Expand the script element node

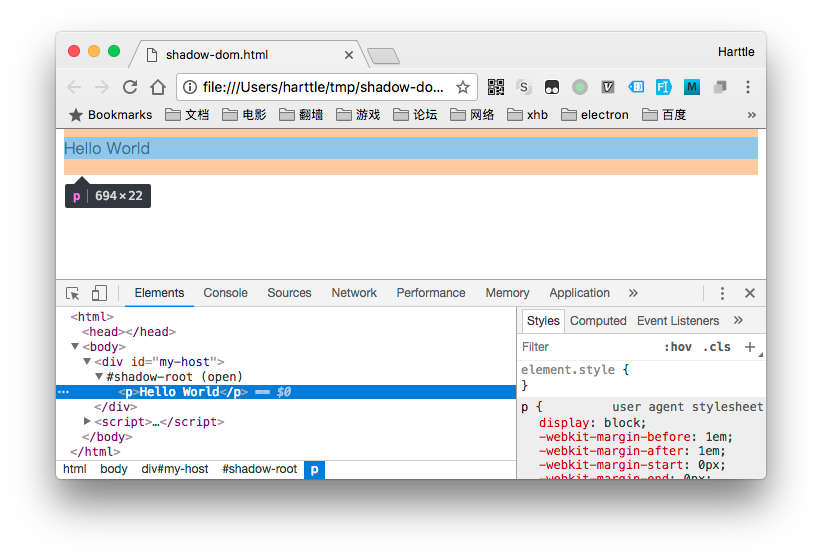coord(87,422)
